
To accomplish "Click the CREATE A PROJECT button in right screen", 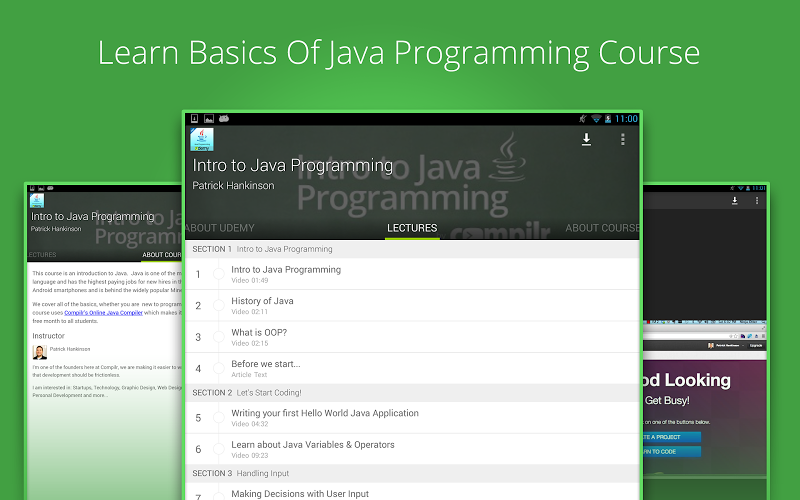I will (671, 437).
